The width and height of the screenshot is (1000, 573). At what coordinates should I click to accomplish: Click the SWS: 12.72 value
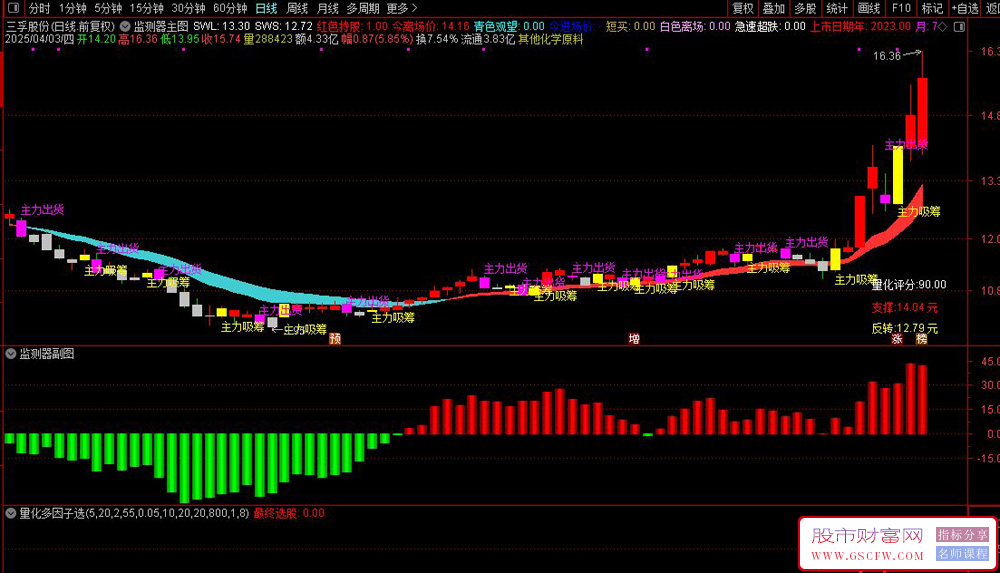[283, 27]
